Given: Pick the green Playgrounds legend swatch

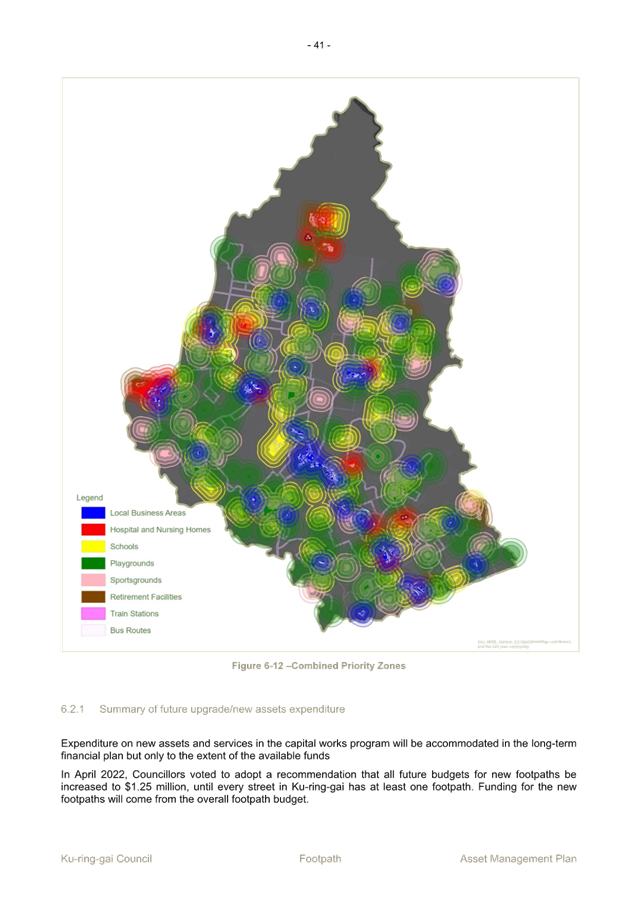Looking at the screenshot, I should pyautogui.click(x=92, y=563).
